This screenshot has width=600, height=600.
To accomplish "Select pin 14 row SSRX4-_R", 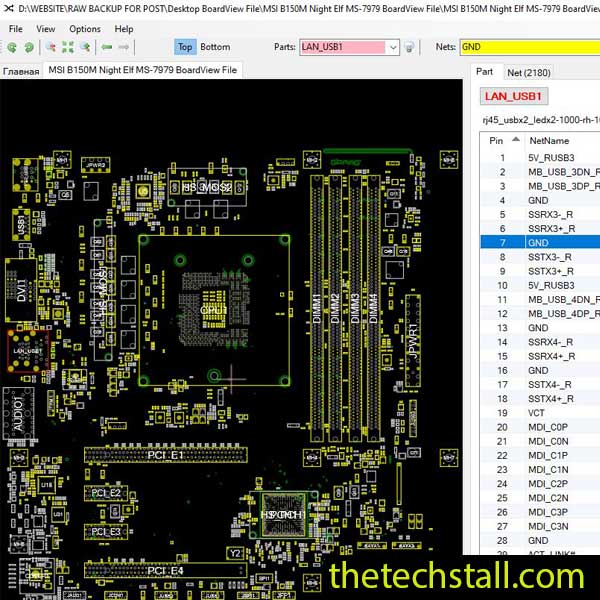I will [540, 342].
